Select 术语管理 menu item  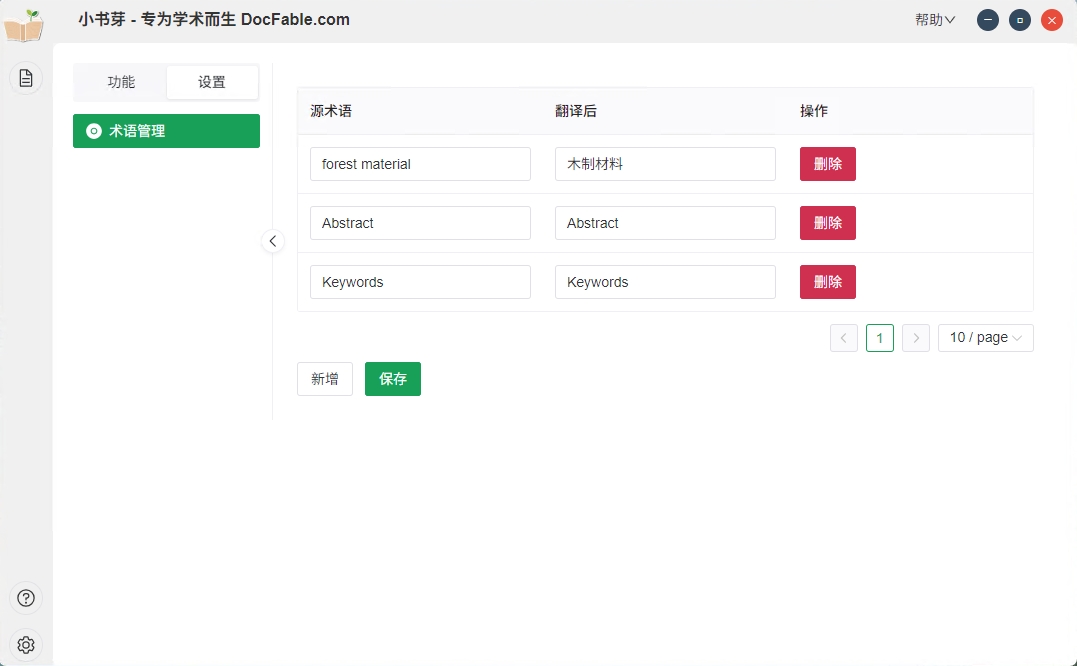click(166, 131)
